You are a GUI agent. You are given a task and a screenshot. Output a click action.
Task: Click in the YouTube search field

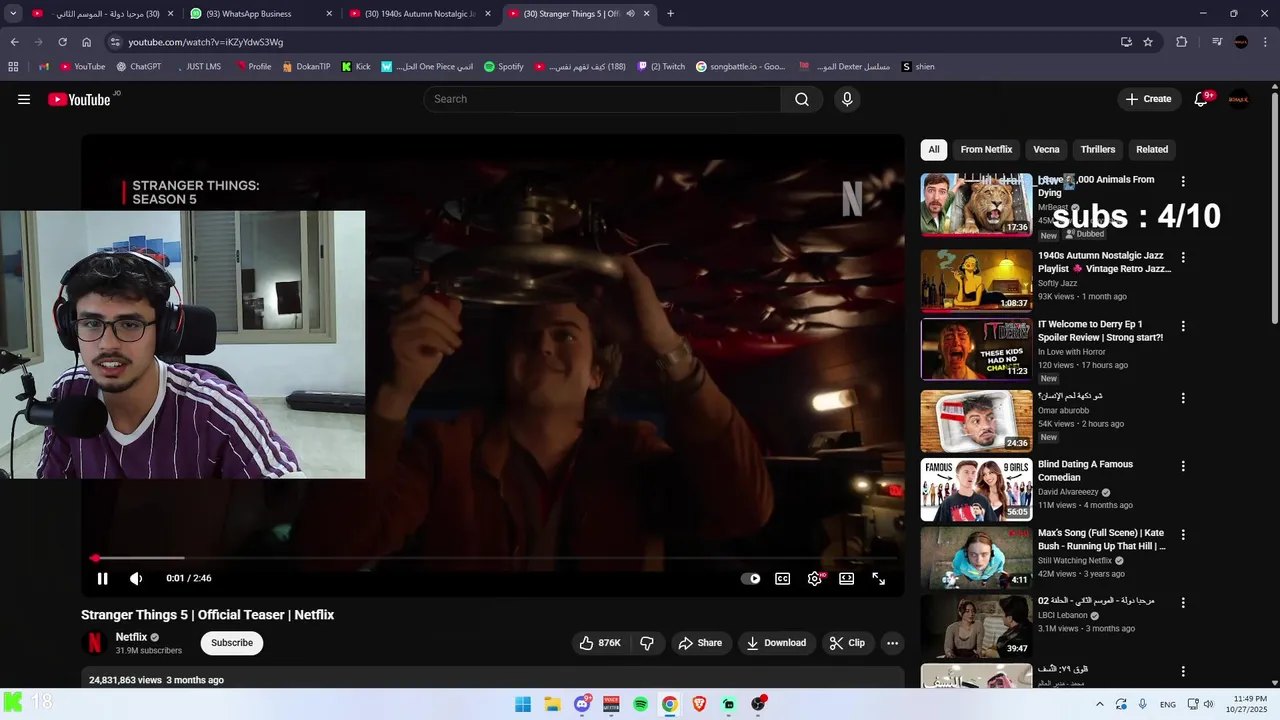(603, 99)
